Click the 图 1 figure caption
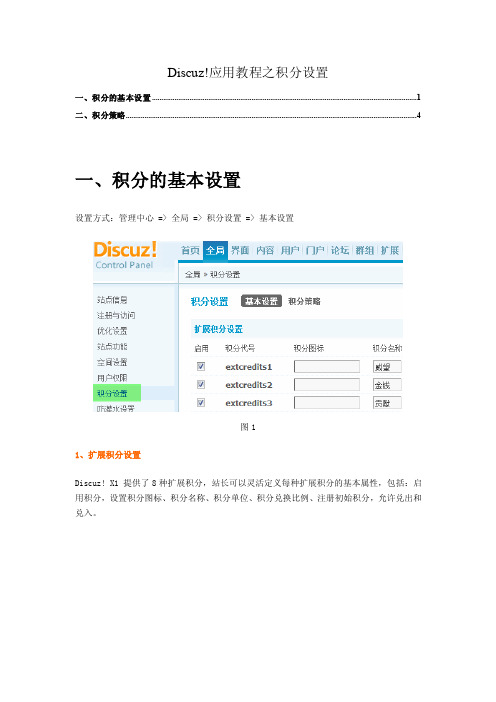 coord(248,427)
